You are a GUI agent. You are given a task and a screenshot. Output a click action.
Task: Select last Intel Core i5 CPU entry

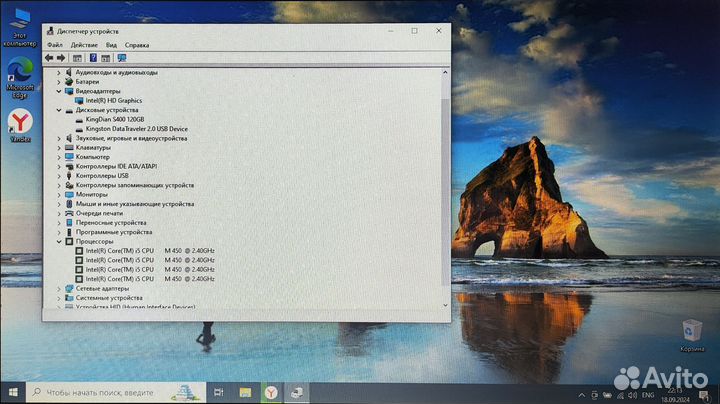point(150,279)
